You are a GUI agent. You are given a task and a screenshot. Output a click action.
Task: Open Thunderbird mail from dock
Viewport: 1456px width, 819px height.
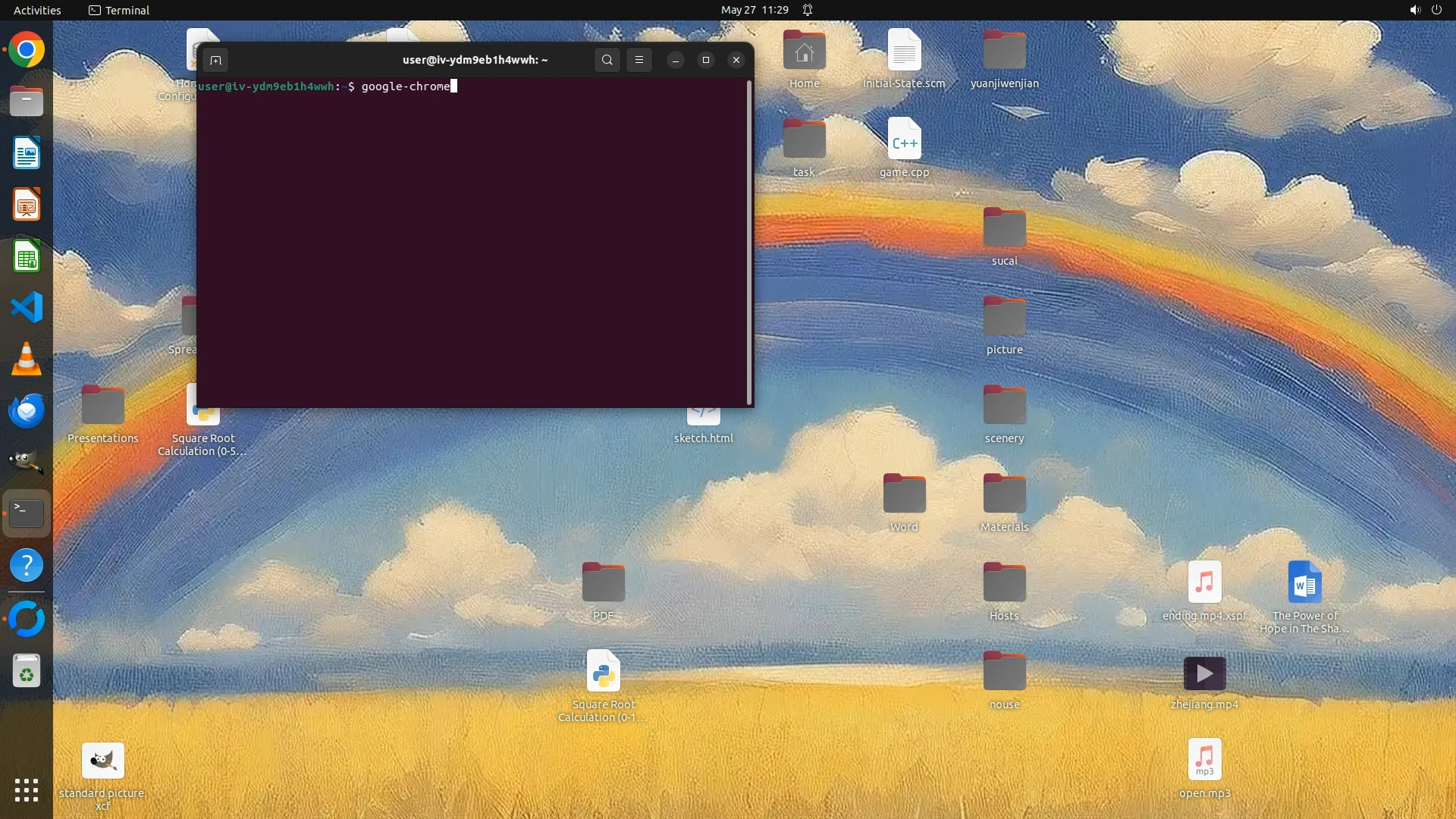click(27, 410)
